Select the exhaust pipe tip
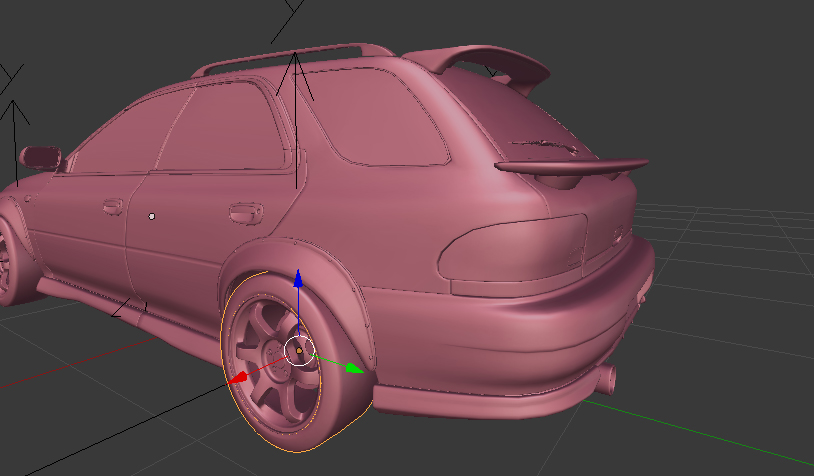Image resolution: width=814 pixels, height=476 pixels. (604, 378)
